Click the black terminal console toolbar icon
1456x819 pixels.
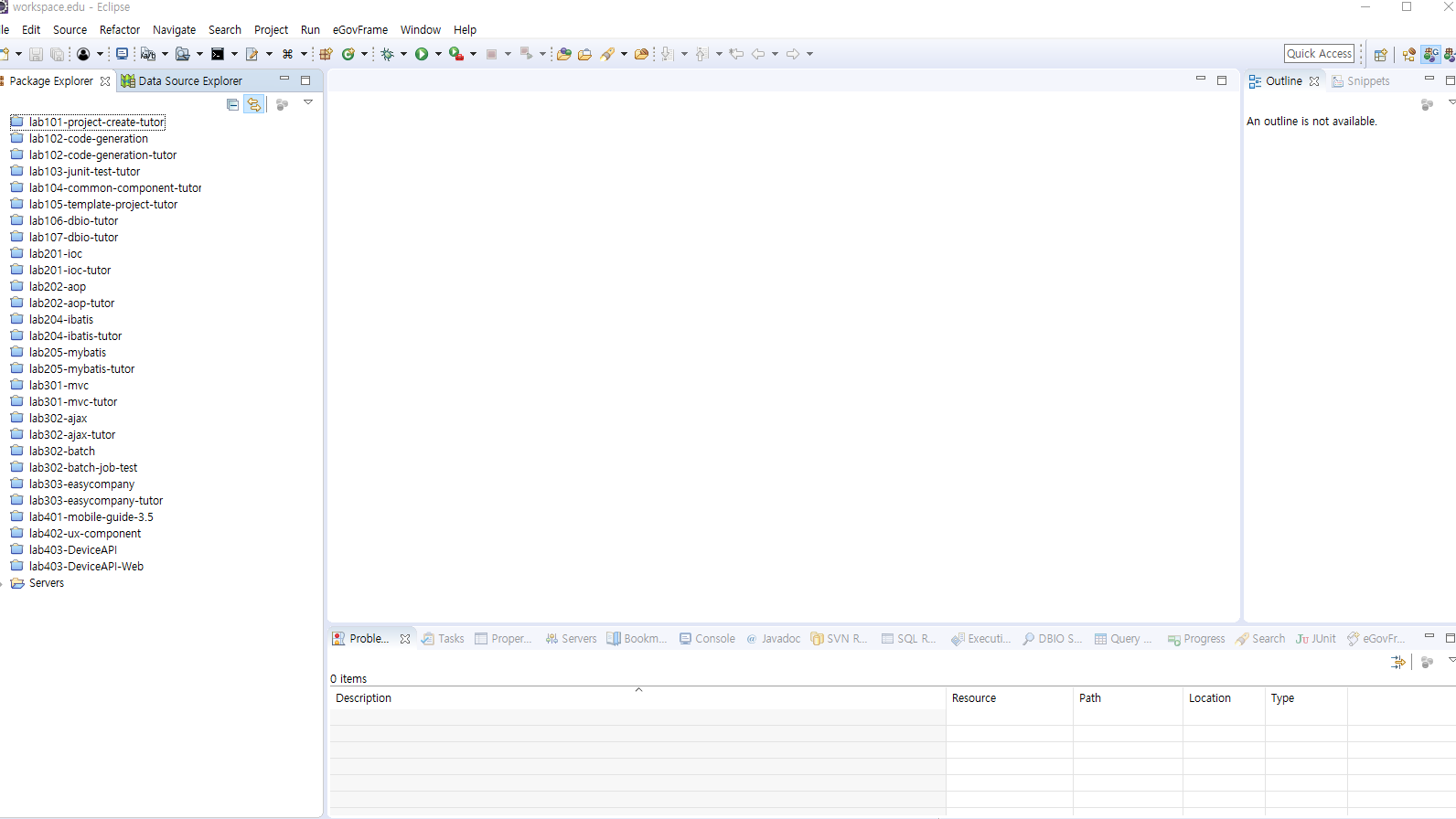coord(218,55)
